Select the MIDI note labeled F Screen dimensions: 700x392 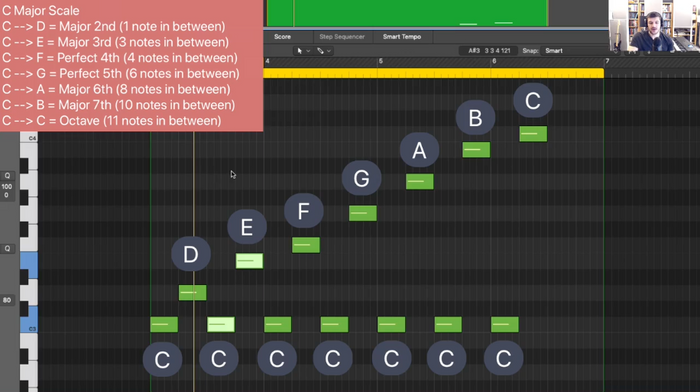[x=306, y=245]
